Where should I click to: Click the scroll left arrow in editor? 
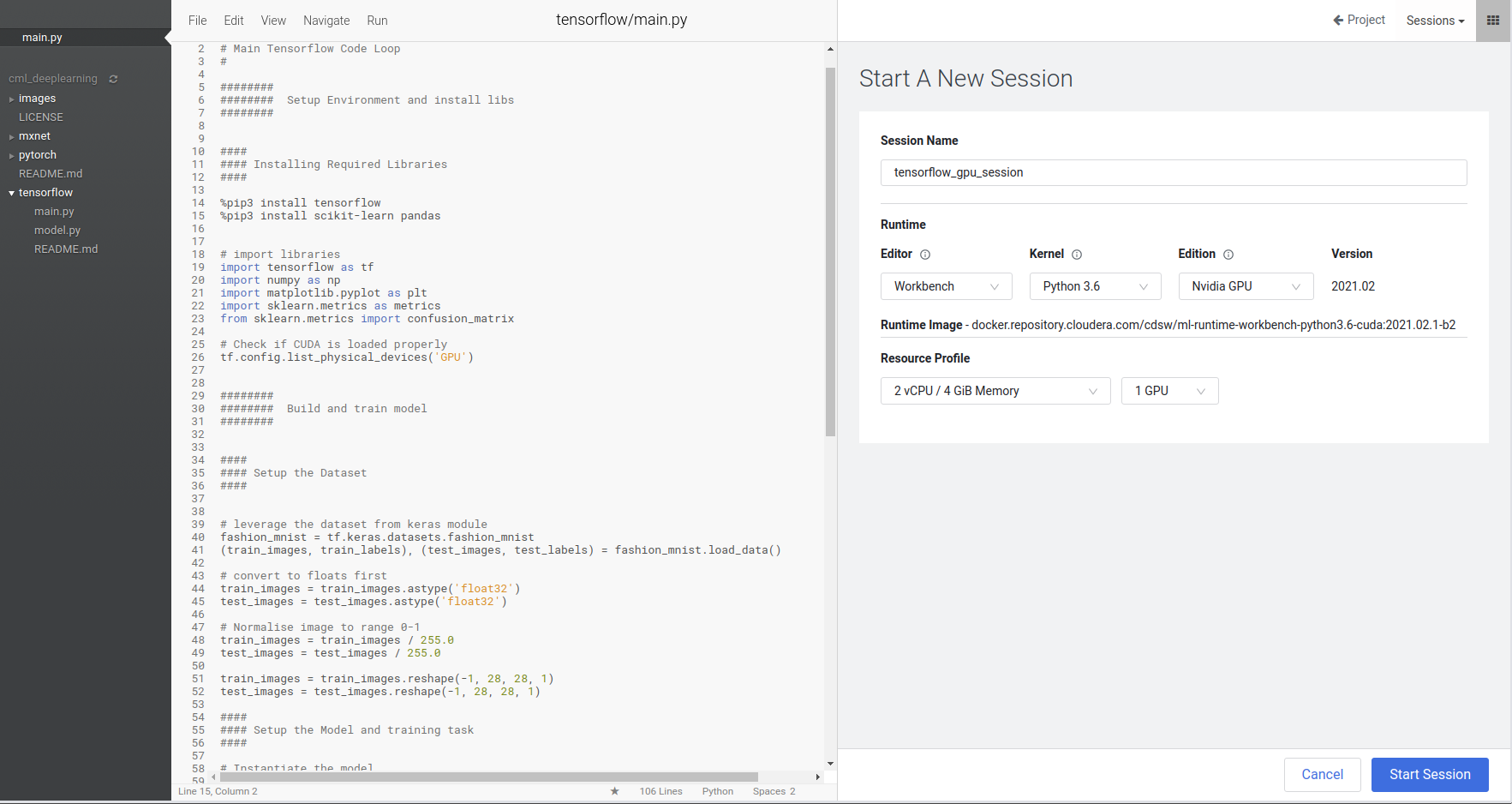click(213, 777)
